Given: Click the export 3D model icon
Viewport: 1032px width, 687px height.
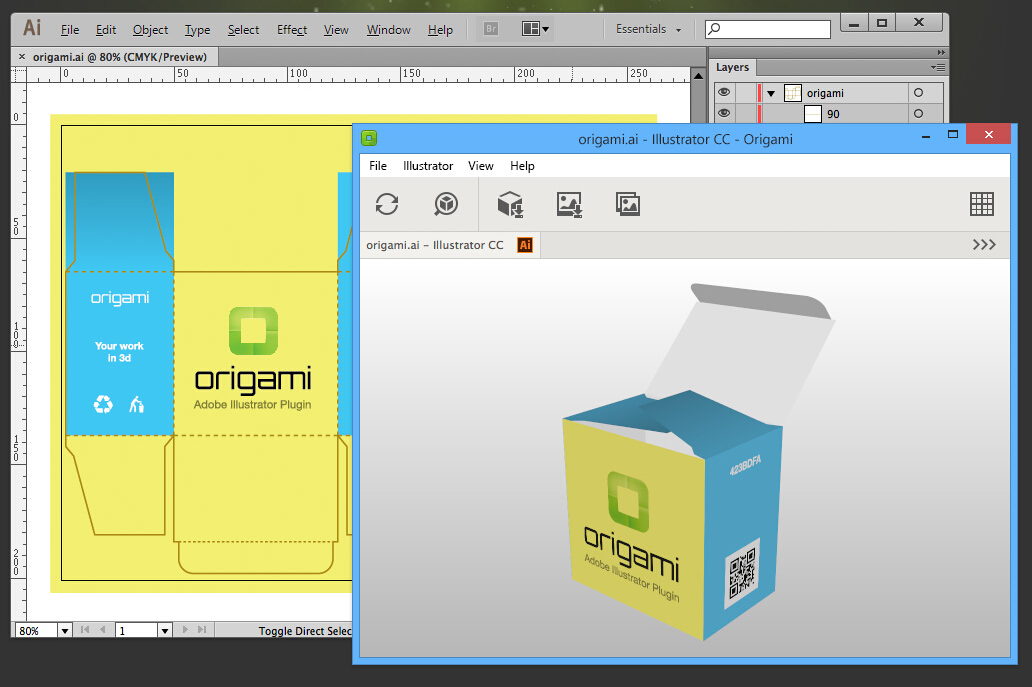Looking at the screenshot, I should coord(511,204).
